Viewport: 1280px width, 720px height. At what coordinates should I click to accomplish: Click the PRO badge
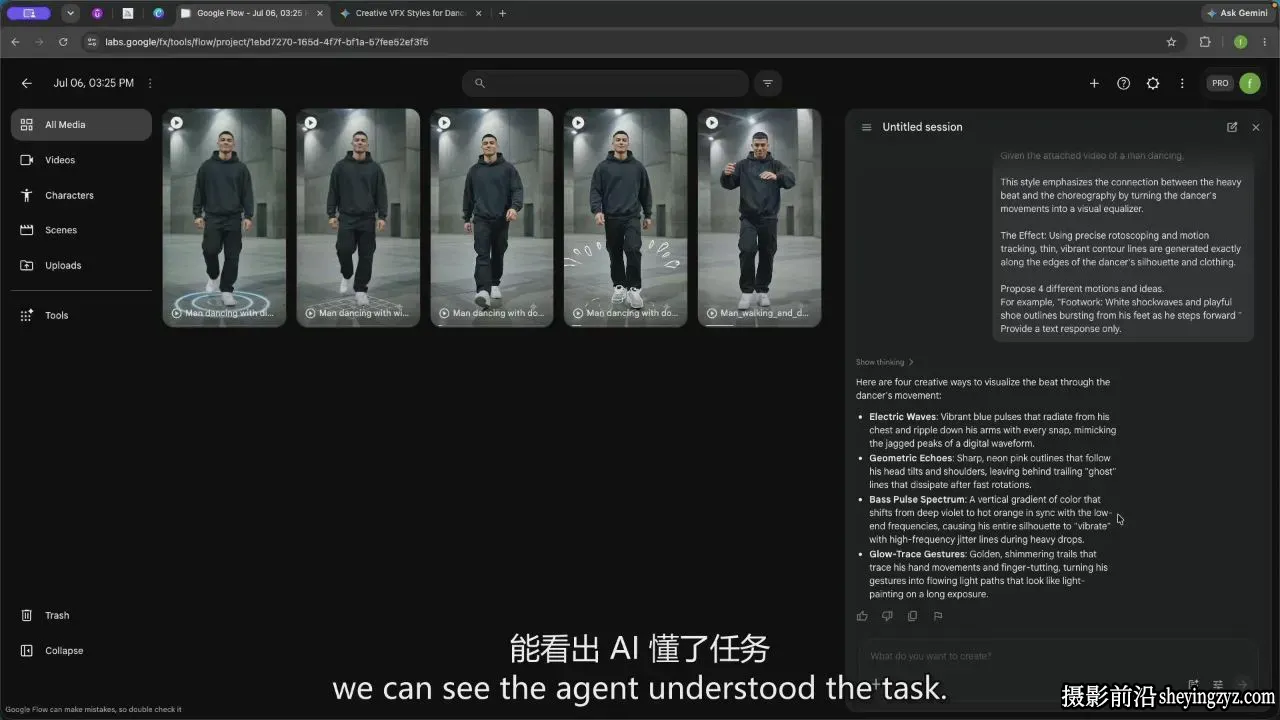point(1220,83)
